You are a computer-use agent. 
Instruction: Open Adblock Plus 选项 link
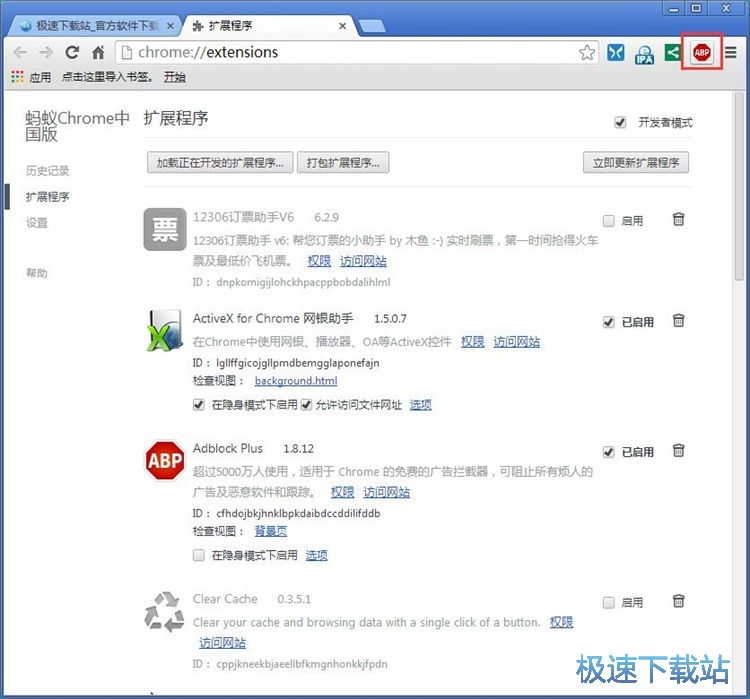[x=317, y=555]
